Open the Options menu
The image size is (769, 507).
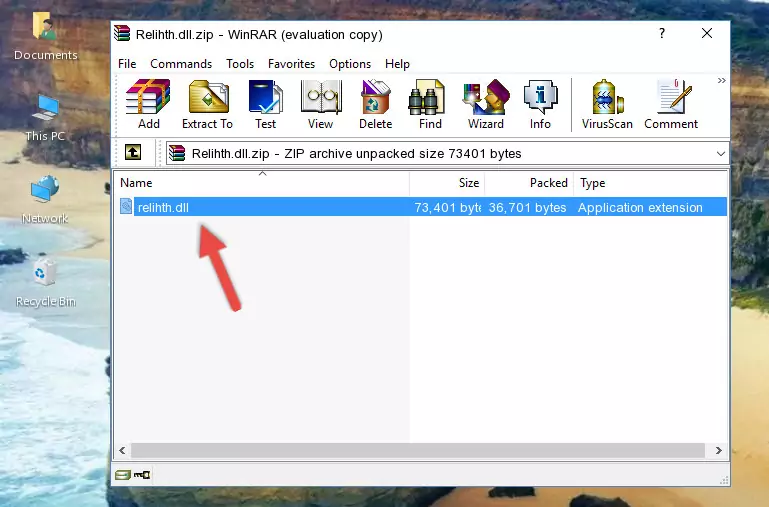pos(350,64)
